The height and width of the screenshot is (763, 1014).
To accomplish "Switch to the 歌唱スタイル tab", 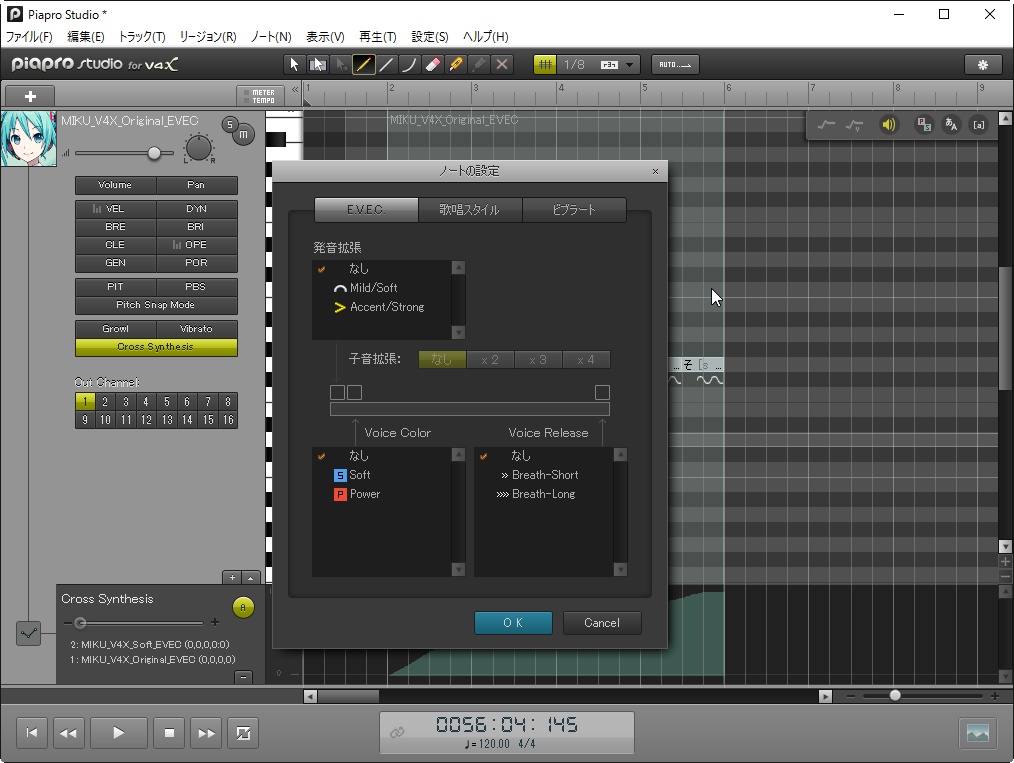I will coord(469,210).
